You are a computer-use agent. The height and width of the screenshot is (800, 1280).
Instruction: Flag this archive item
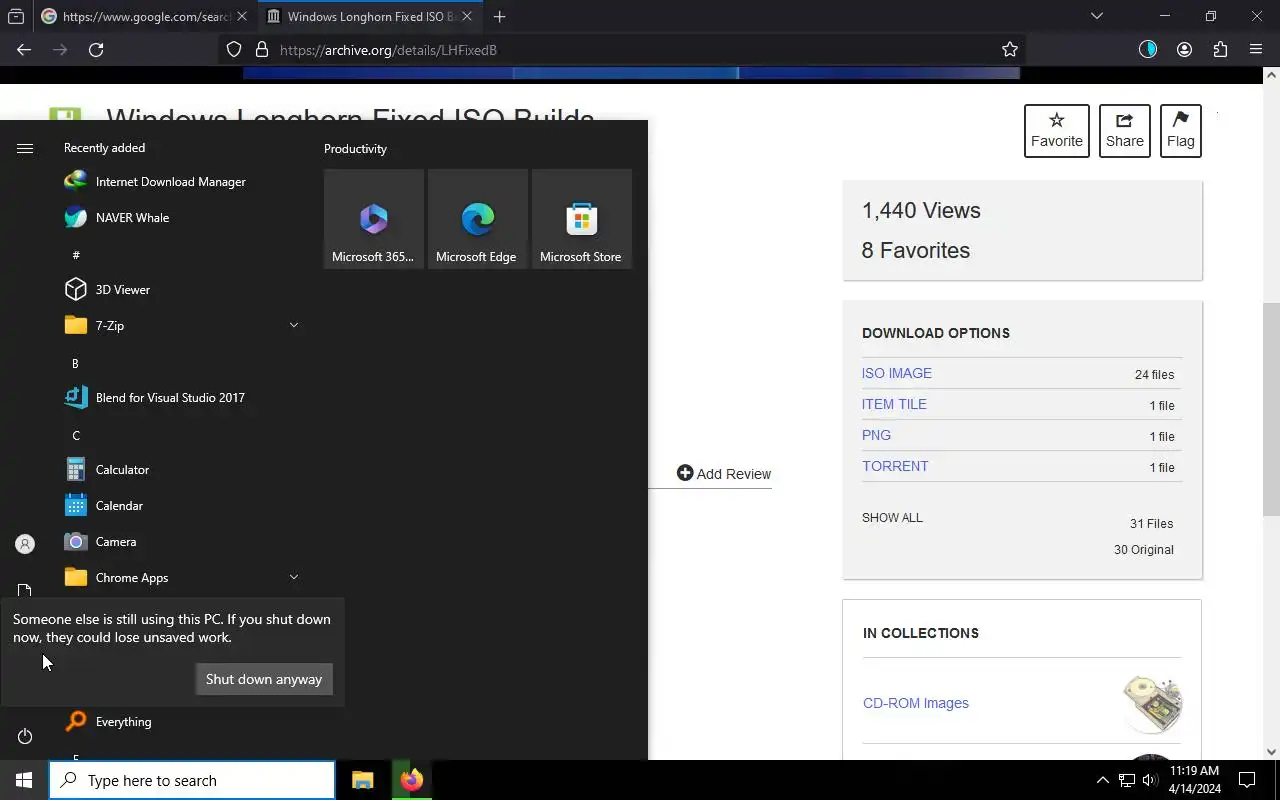1181,131
